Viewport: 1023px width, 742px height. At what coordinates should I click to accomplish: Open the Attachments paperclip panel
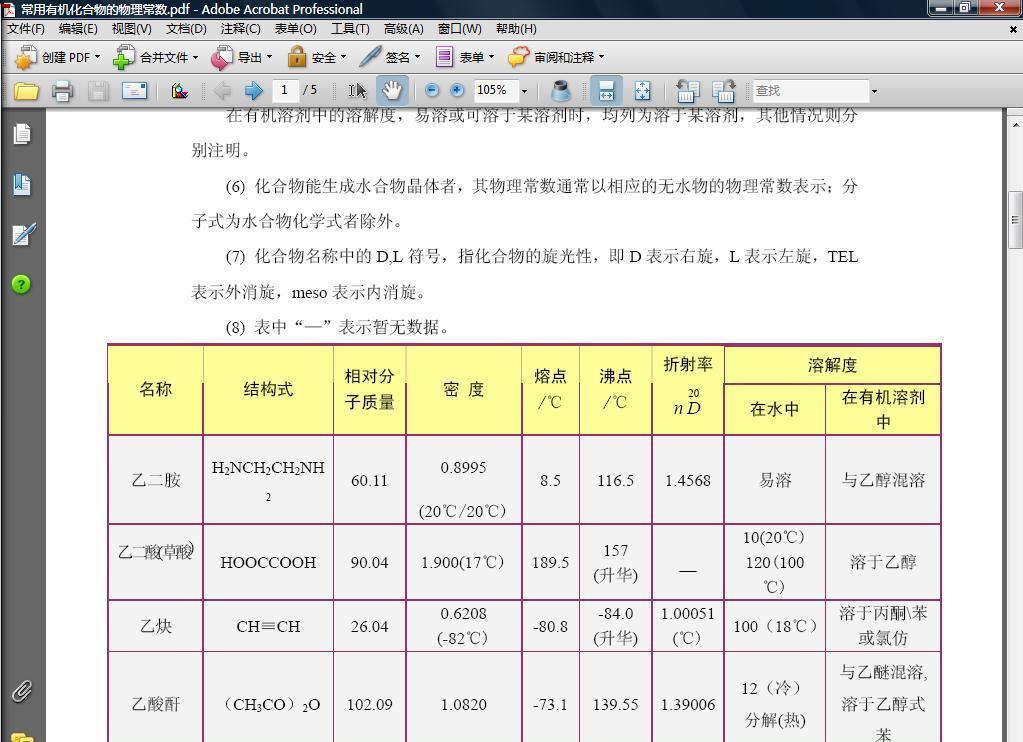tap(22, 690)
